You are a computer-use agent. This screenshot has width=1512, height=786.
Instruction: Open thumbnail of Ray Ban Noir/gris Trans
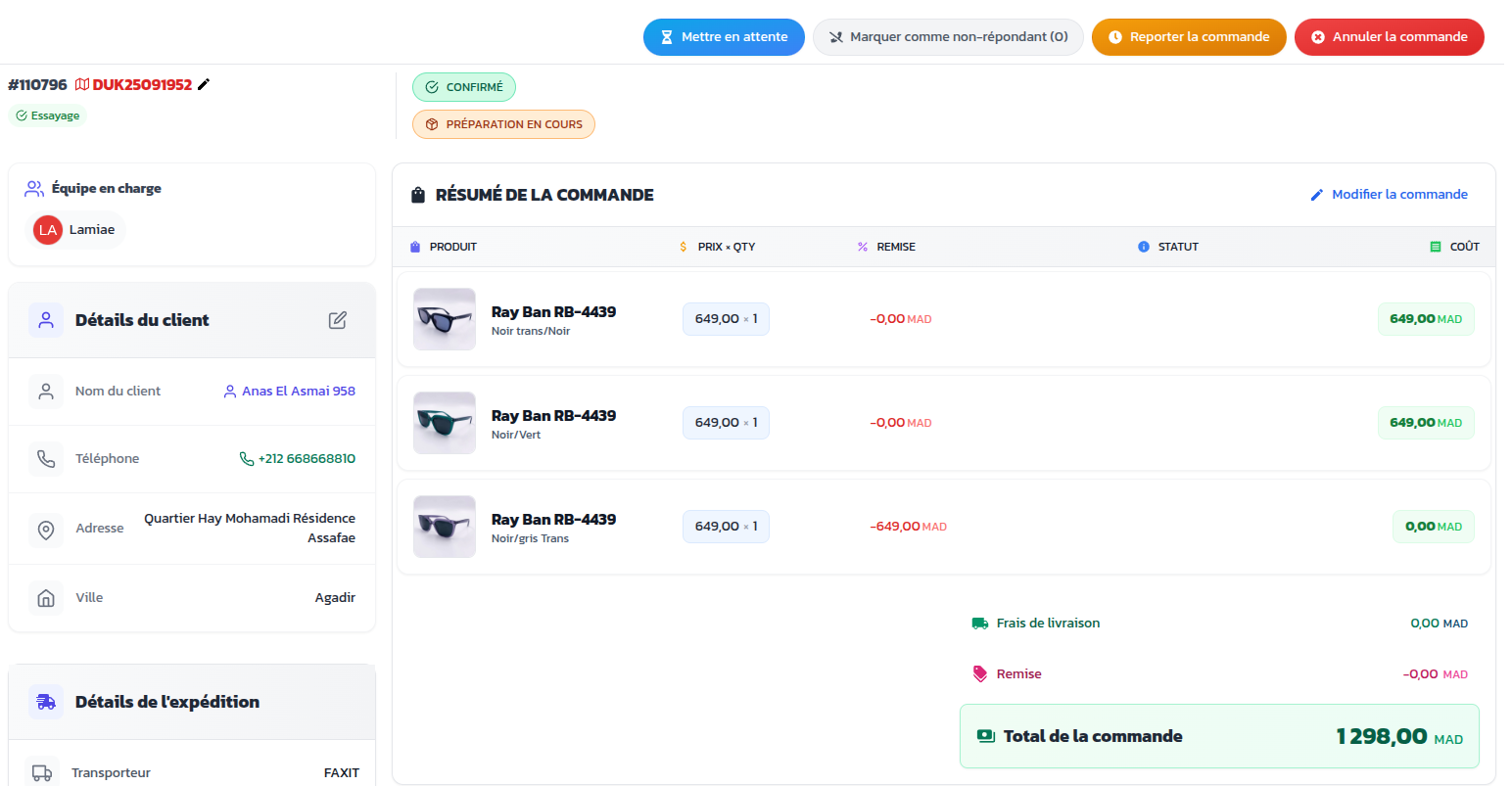(x=445, y=527)
